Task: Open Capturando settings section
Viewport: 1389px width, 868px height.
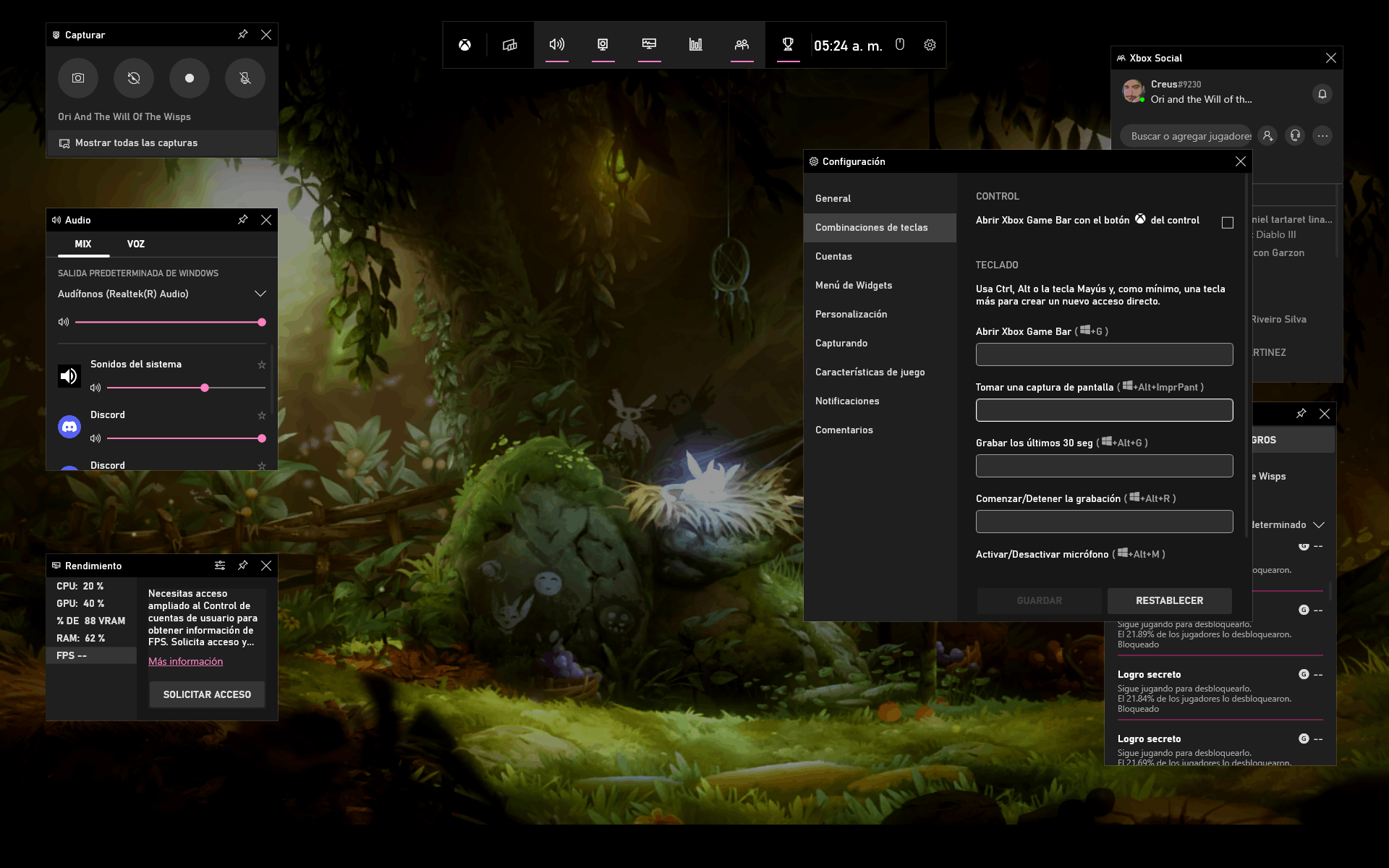Action: tap(880, 344)
